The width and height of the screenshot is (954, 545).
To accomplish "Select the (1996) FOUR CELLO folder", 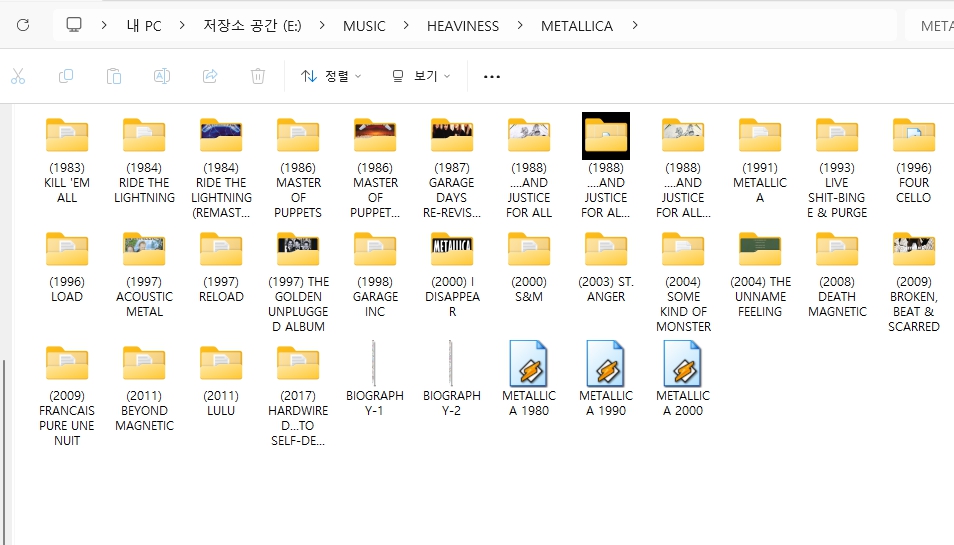I will [914, 161].
